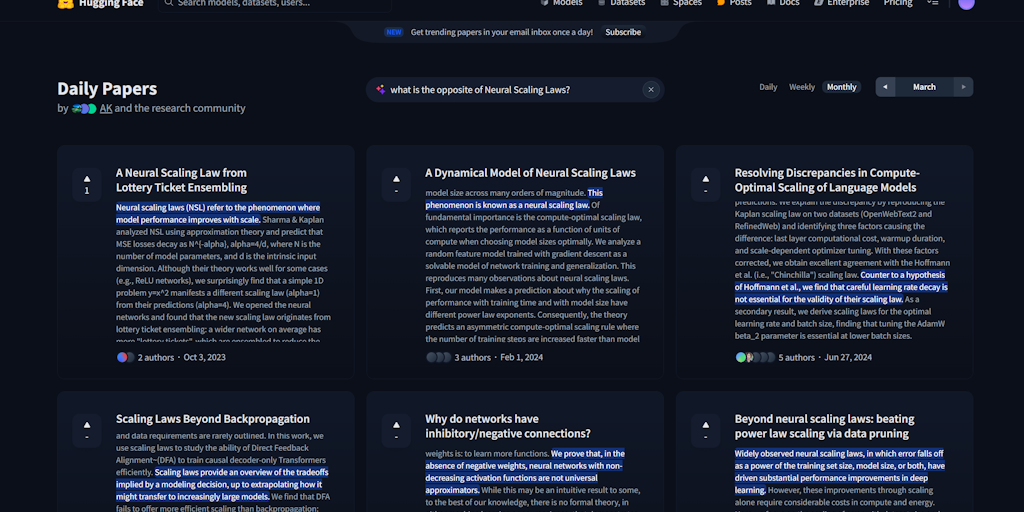Upvote 'Scaling Laws Beyond Backpropagation' paper
This screenshot has height=512, width=1024.
point(87,430)
